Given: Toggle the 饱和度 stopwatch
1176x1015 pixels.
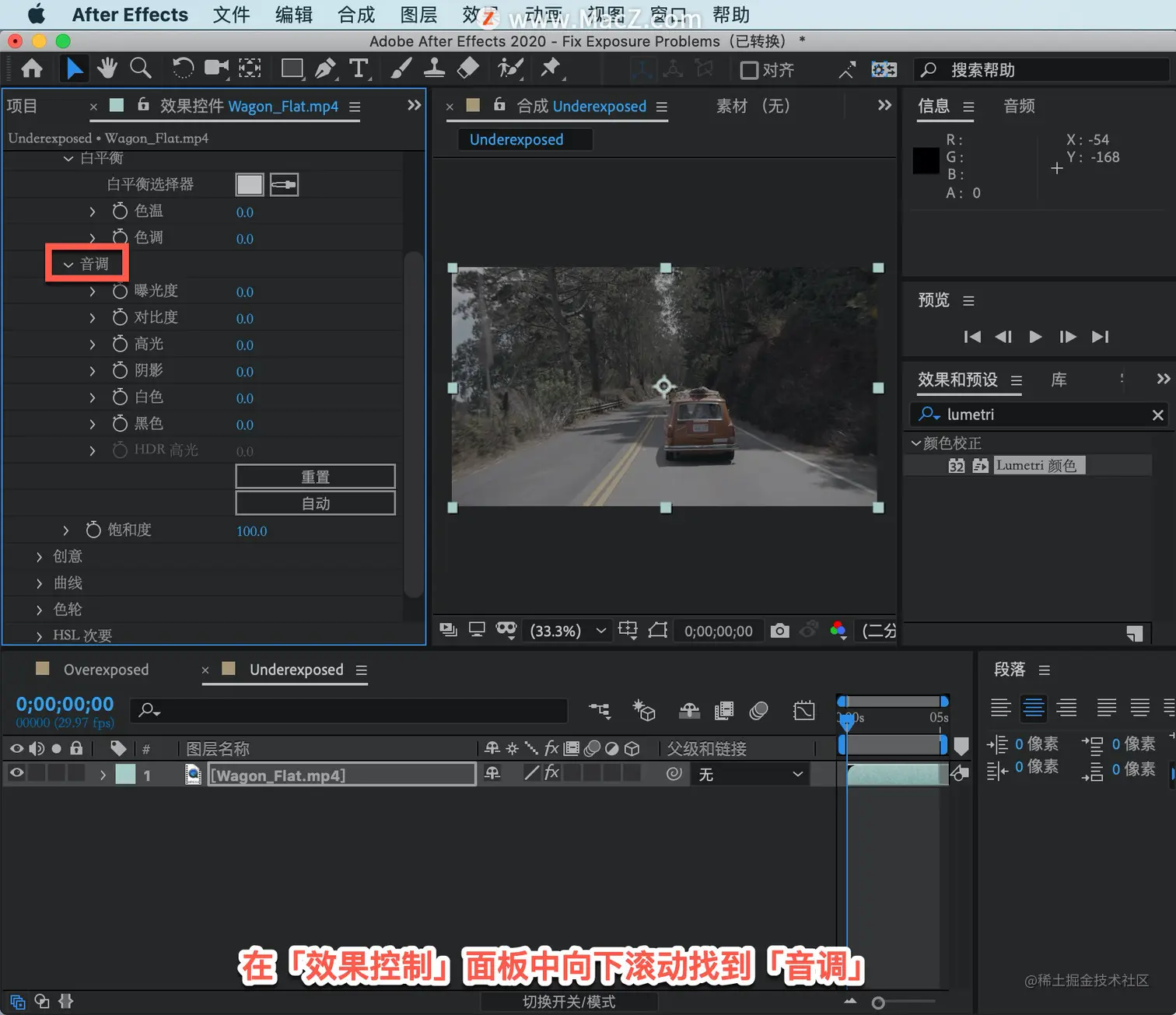Looking at the screenshot, I should pyautogui.click(x=93, y=530).
